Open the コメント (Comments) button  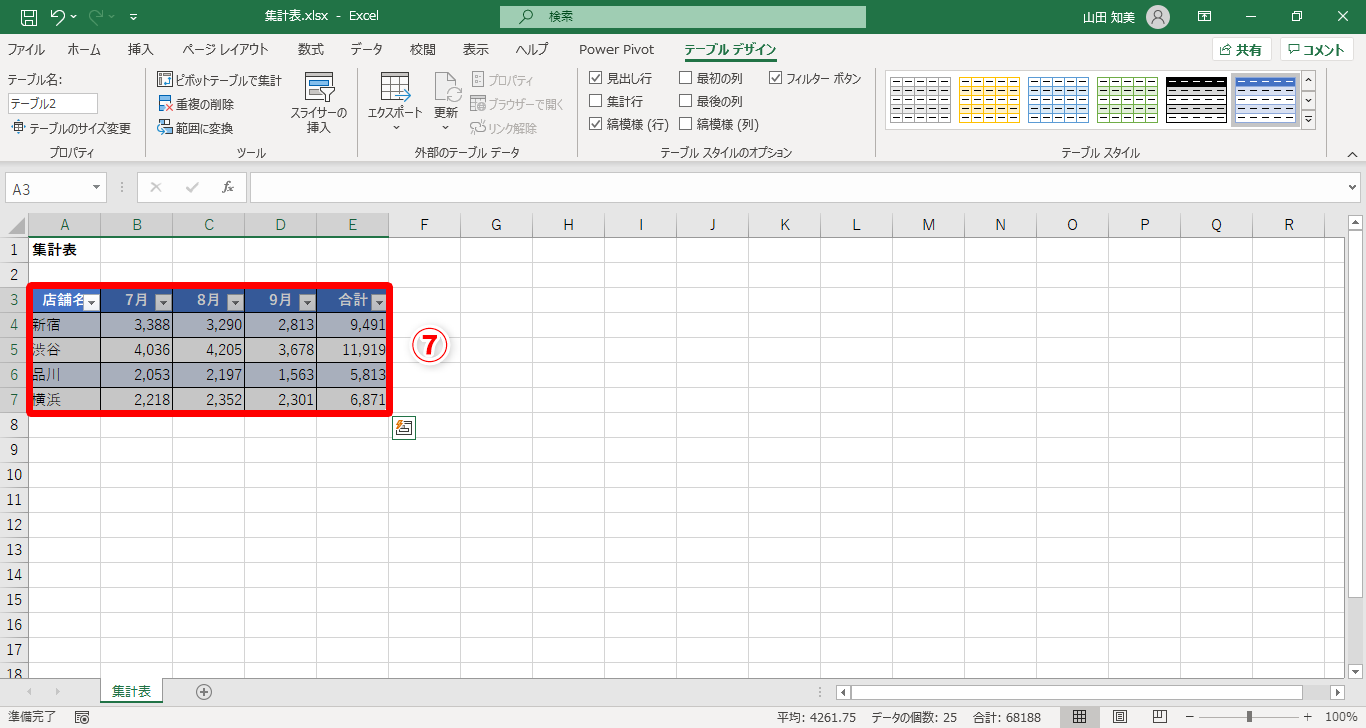click(1317, 49)
